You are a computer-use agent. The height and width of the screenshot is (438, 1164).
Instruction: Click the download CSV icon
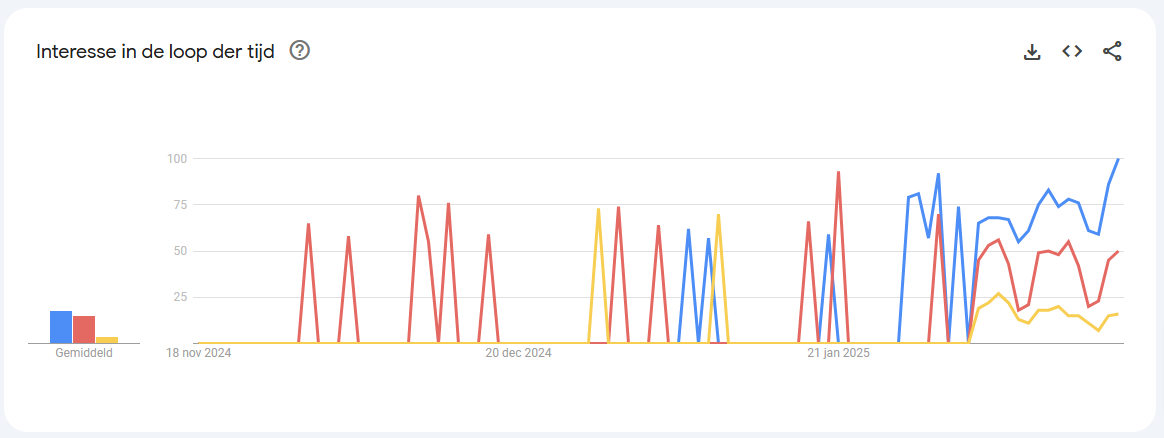click(1032, 51)
